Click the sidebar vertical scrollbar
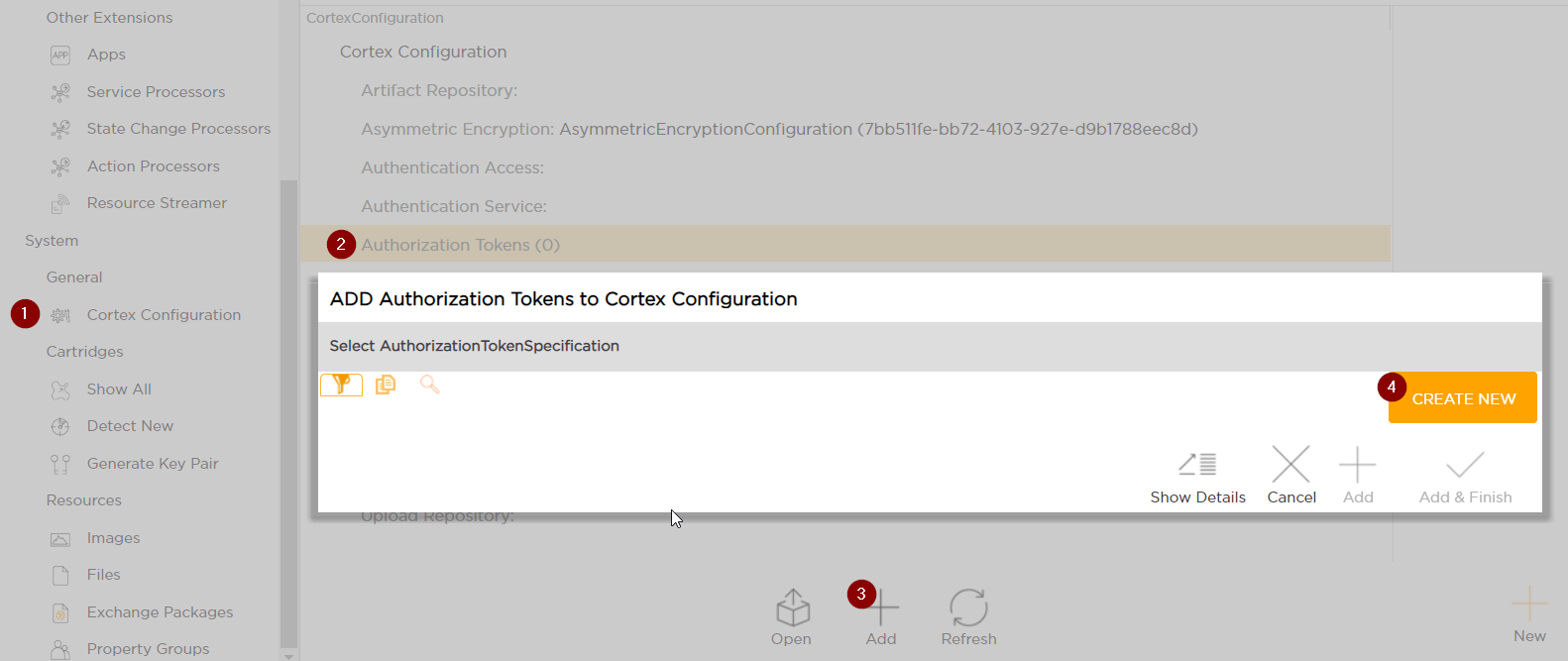The height and width of the screenshot is (661, 1568). tap(288, 396)
